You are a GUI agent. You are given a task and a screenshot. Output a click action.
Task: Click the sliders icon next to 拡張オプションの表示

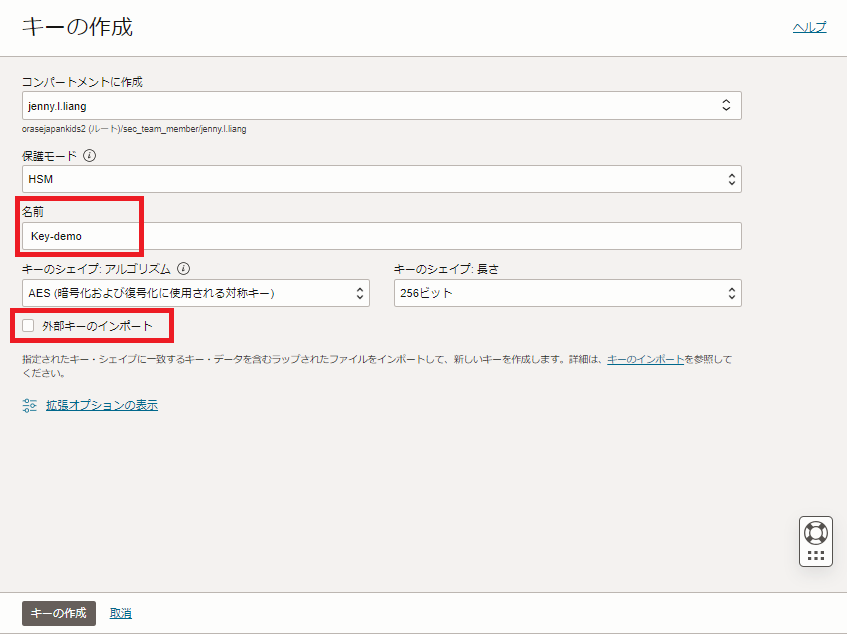[30, 405]
